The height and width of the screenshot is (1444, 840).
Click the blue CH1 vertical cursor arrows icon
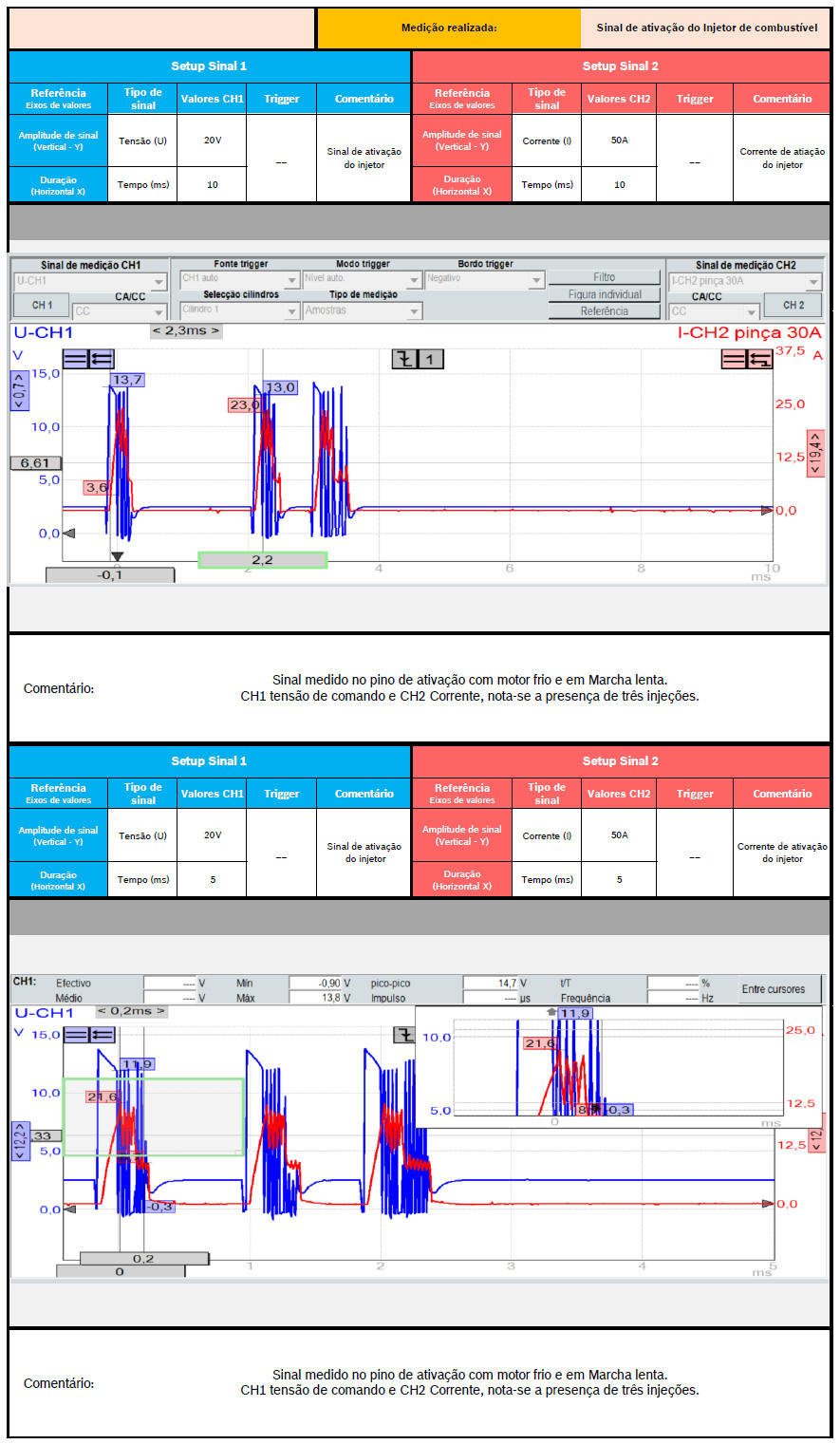[101, 359]
